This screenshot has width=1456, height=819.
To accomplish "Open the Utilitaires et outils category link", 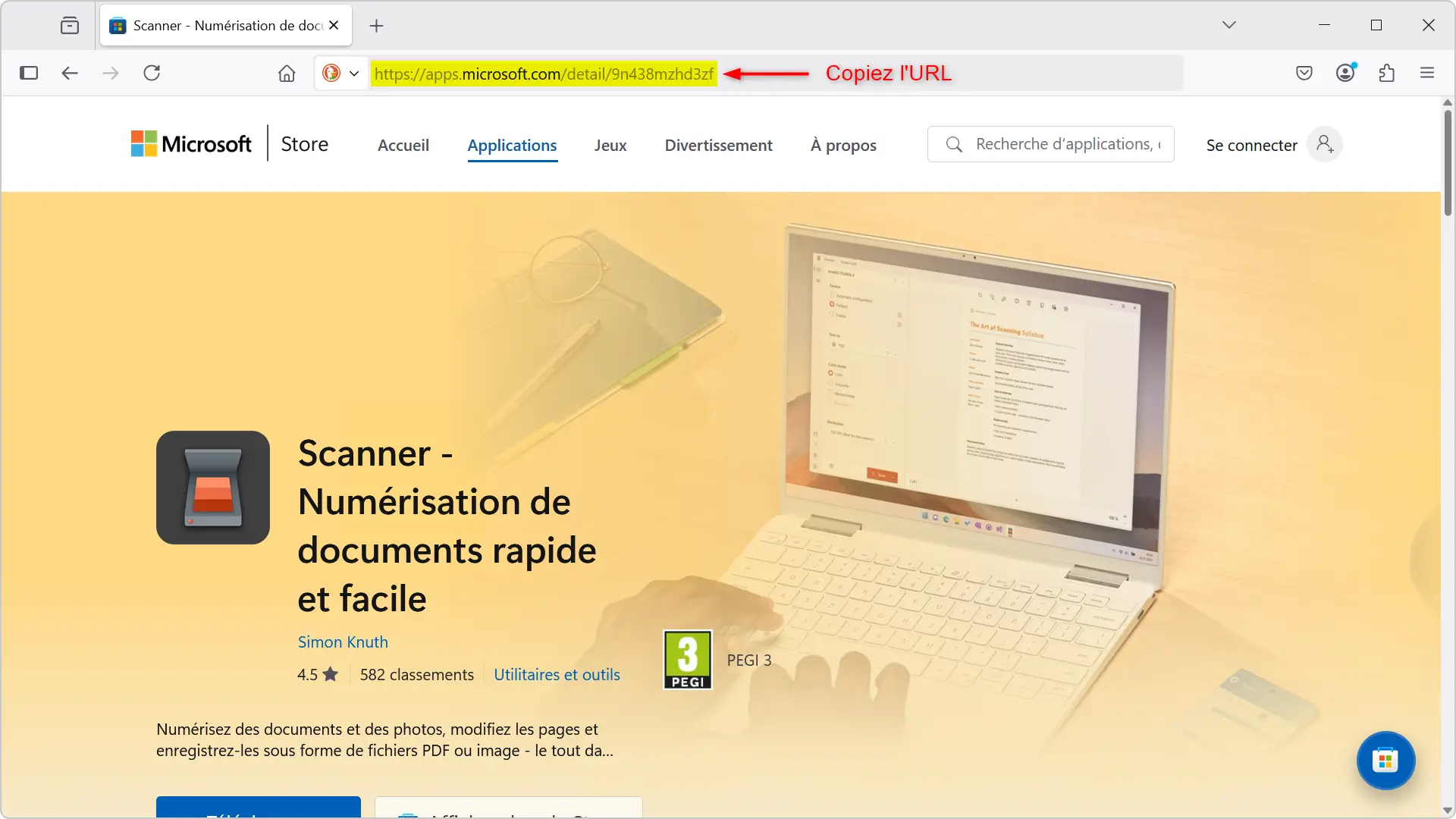I will (557, 675).
